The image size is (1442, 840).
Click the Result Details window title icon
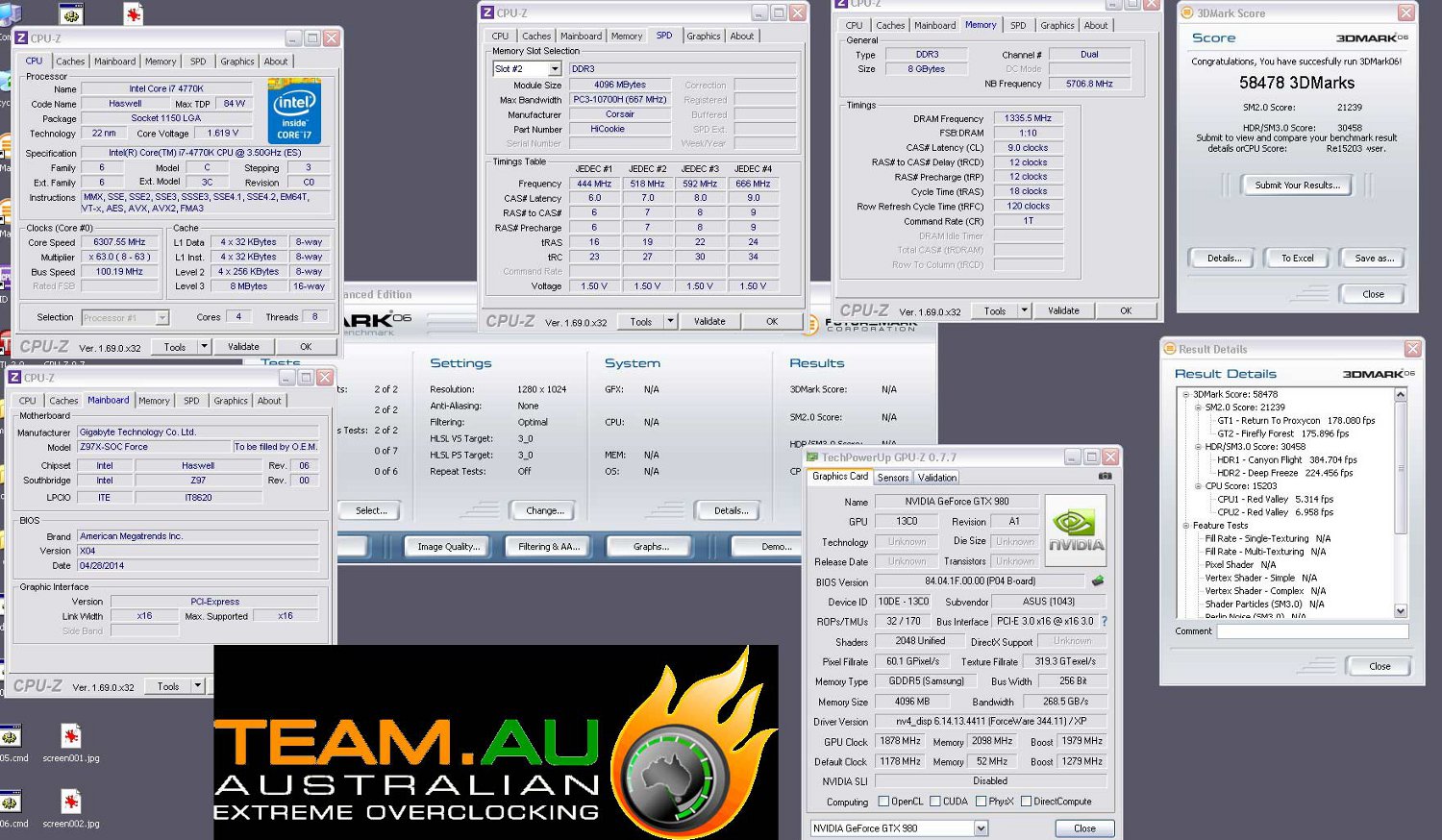pos(1170,349)
